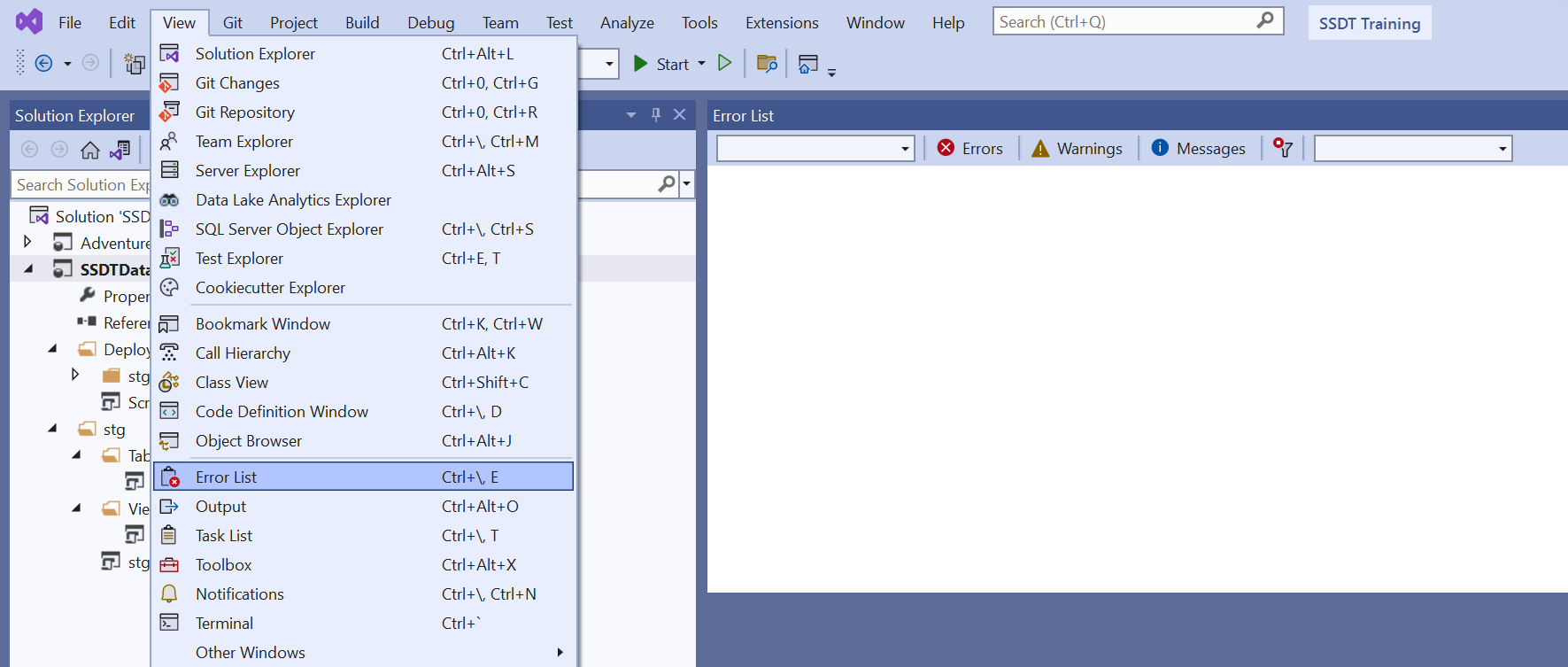
Task: Click the Visual Studio logo icon
Action: coord(29,21)
